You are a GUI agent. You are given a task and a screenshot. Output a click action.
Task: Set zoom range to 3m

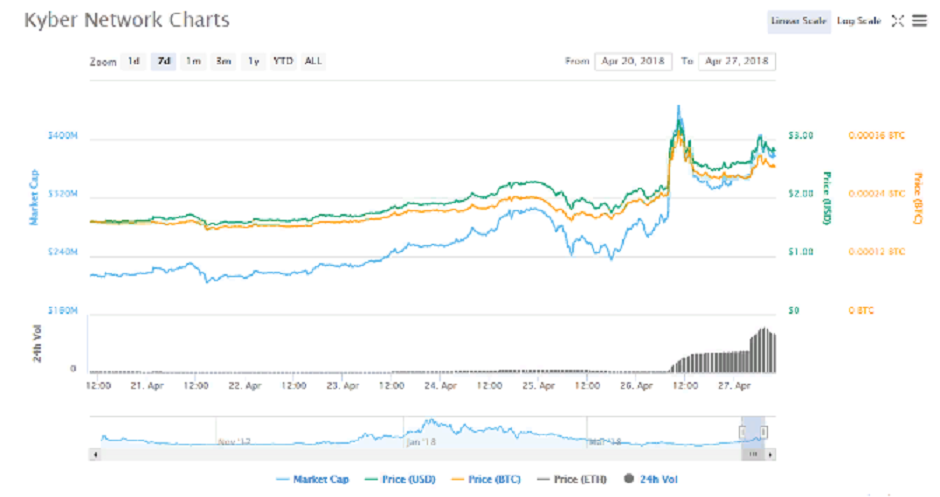point(223,61)
